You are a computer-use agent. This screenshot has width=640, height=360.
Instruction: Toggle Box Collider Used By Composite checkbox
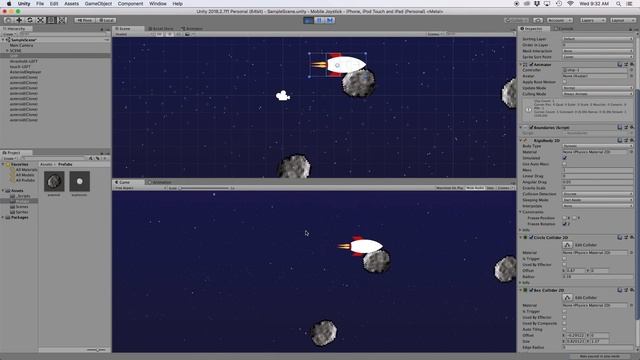(564, 323)
